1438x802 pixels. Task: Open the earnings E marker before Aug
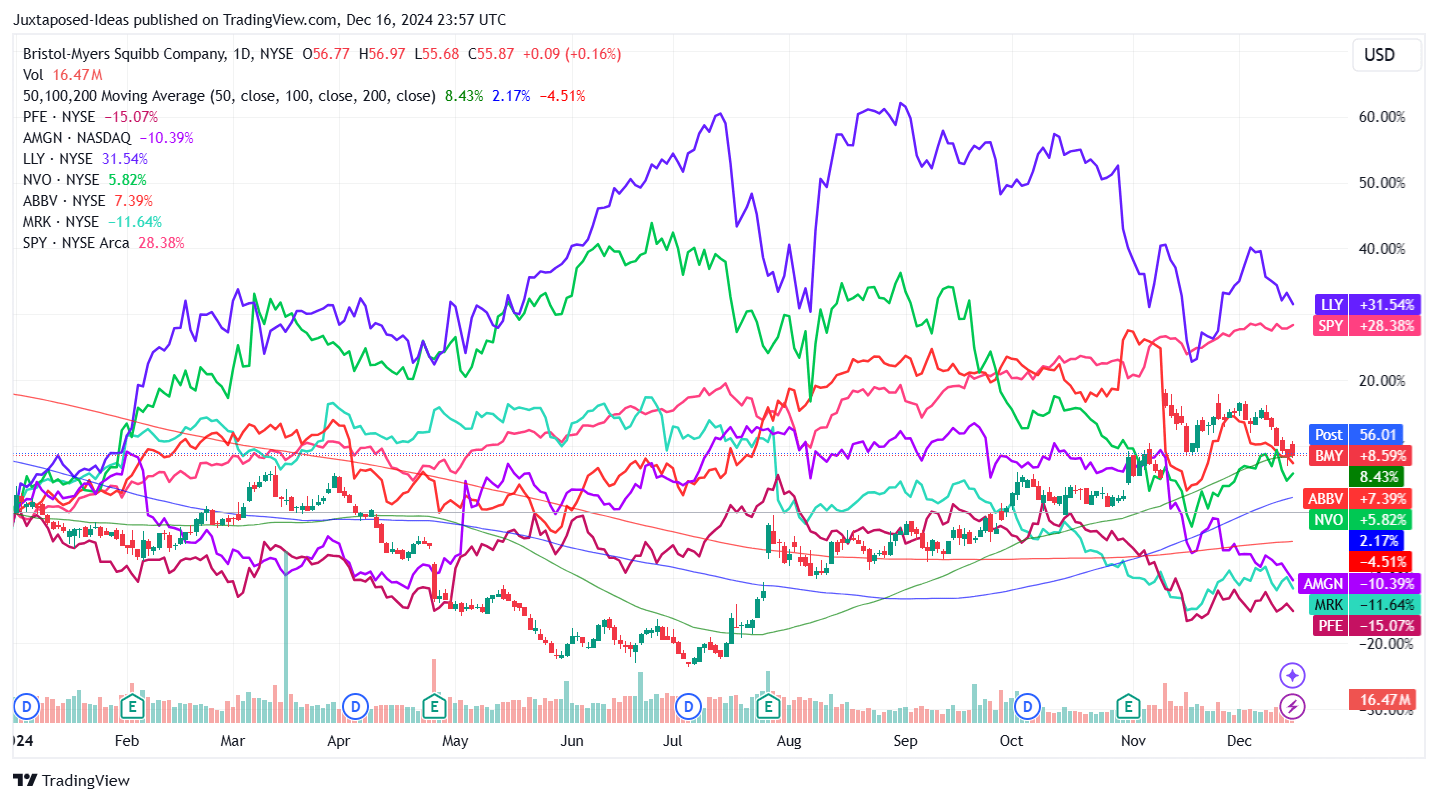(769, 705)
